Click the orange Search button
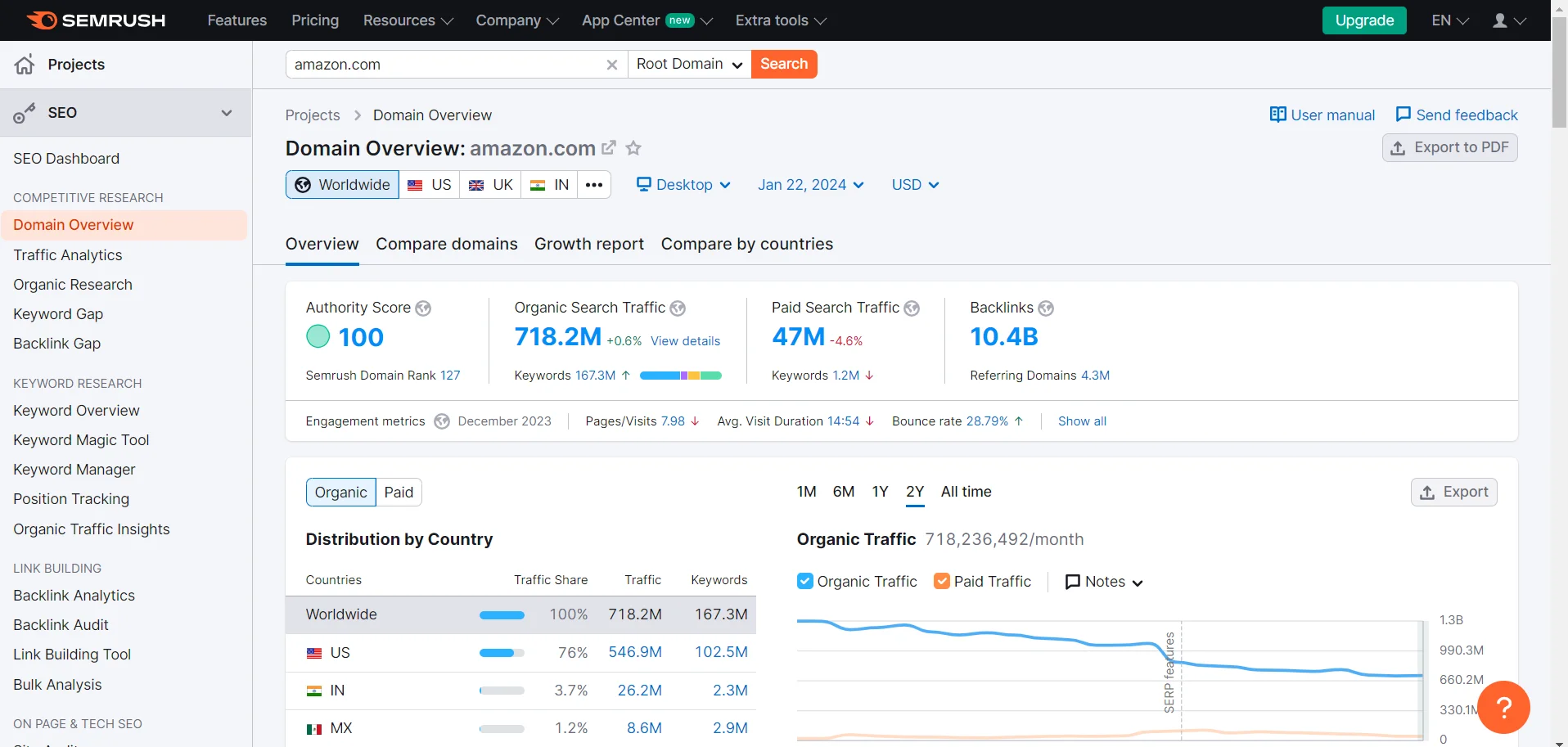 click(784, 65)
